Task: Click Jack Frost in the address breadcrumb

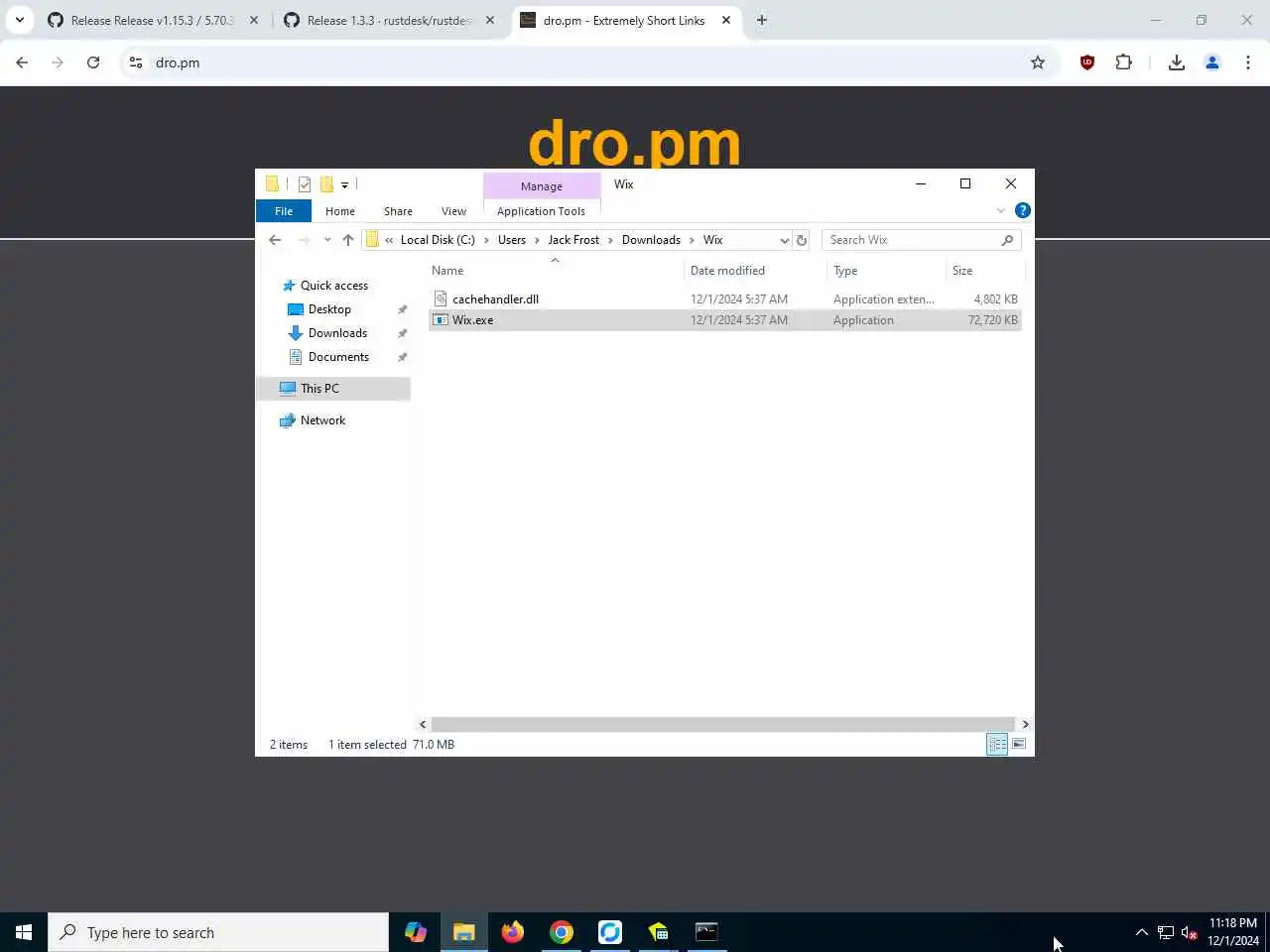Action: [573, 240]
